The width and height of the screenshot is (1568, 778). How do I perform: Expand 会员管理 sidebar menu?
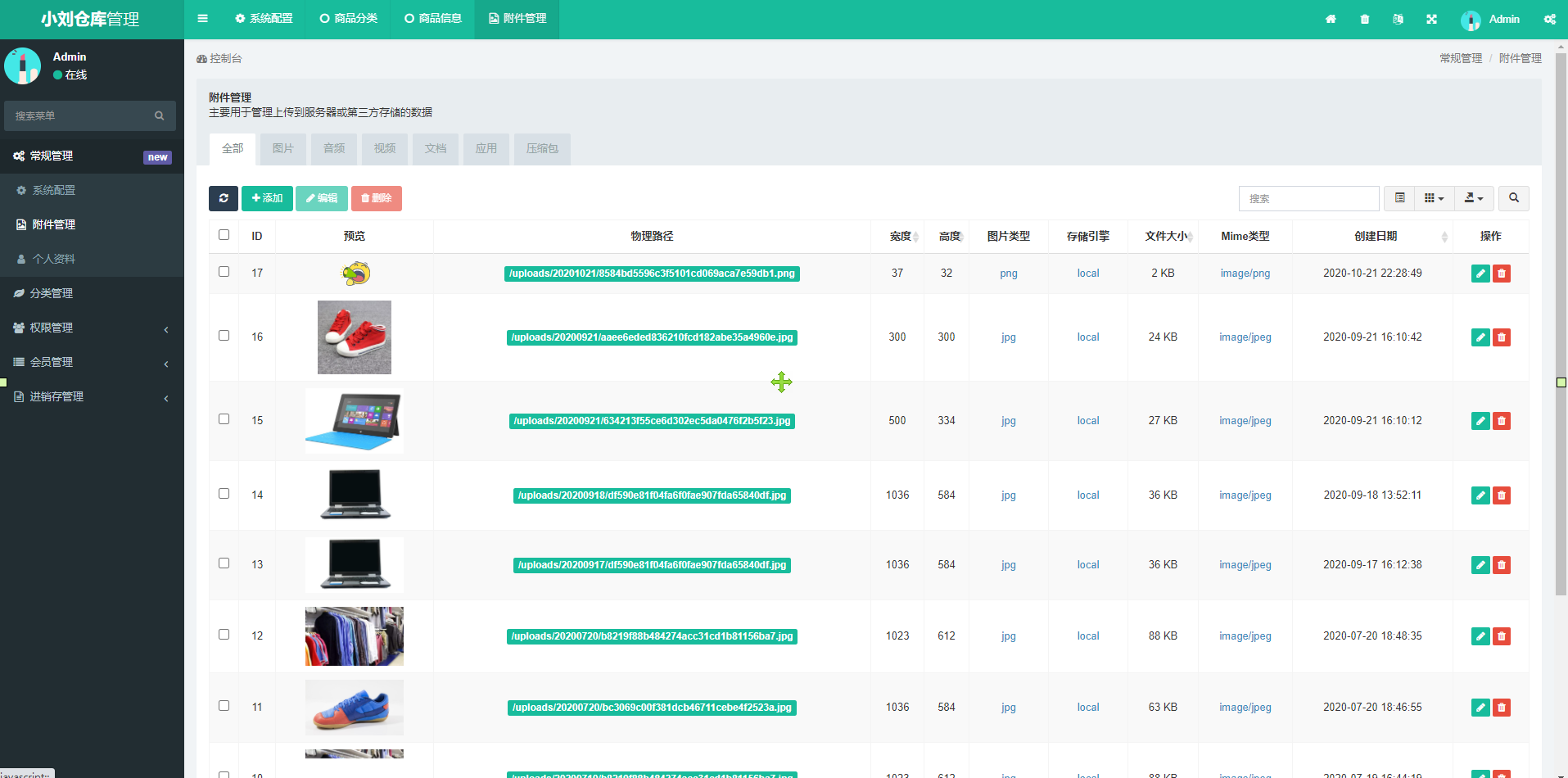point(92,362)
